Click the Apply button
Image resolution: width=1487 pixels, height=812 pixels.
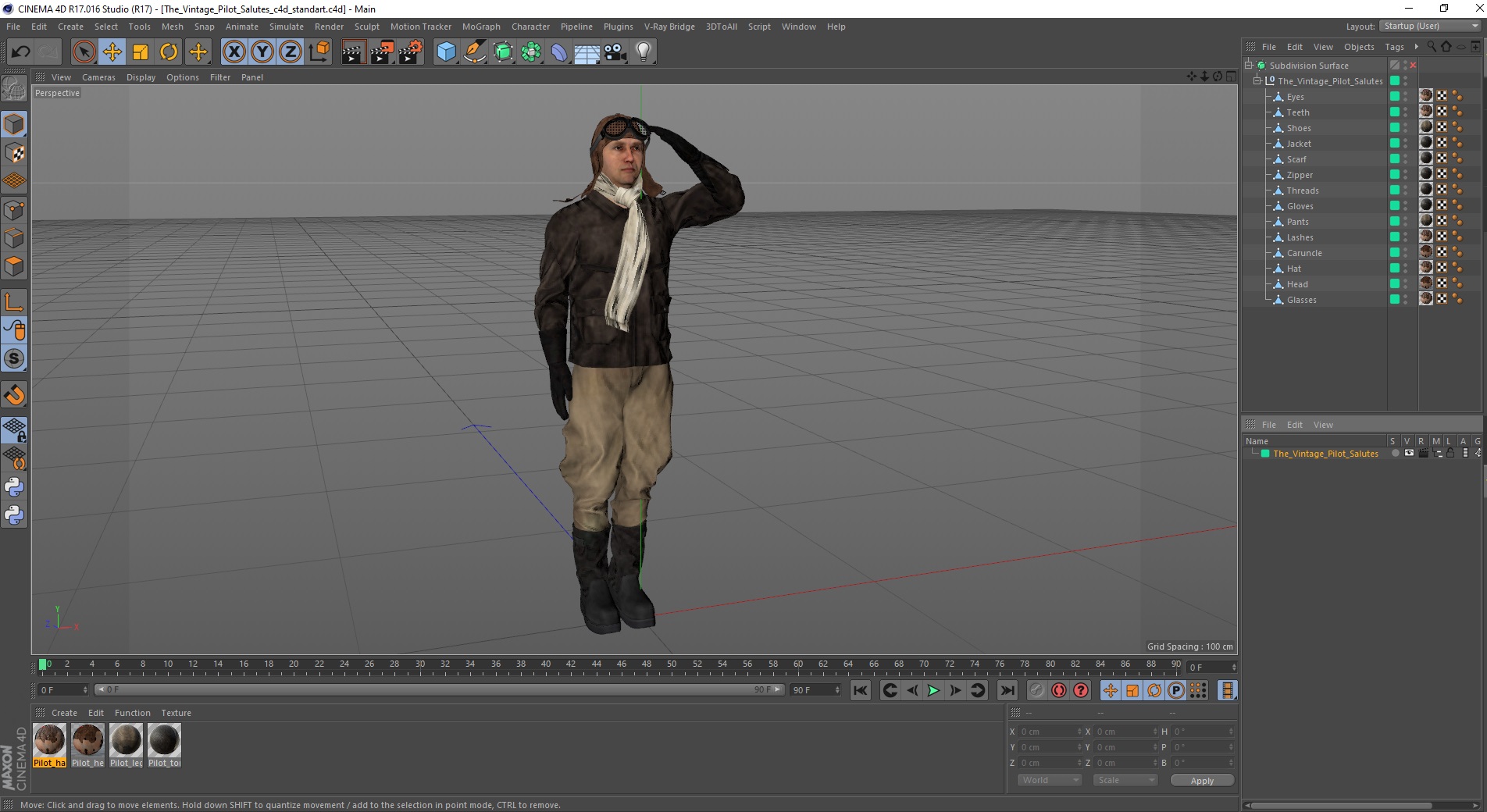pyautogui.click(x=1202, y=780)
